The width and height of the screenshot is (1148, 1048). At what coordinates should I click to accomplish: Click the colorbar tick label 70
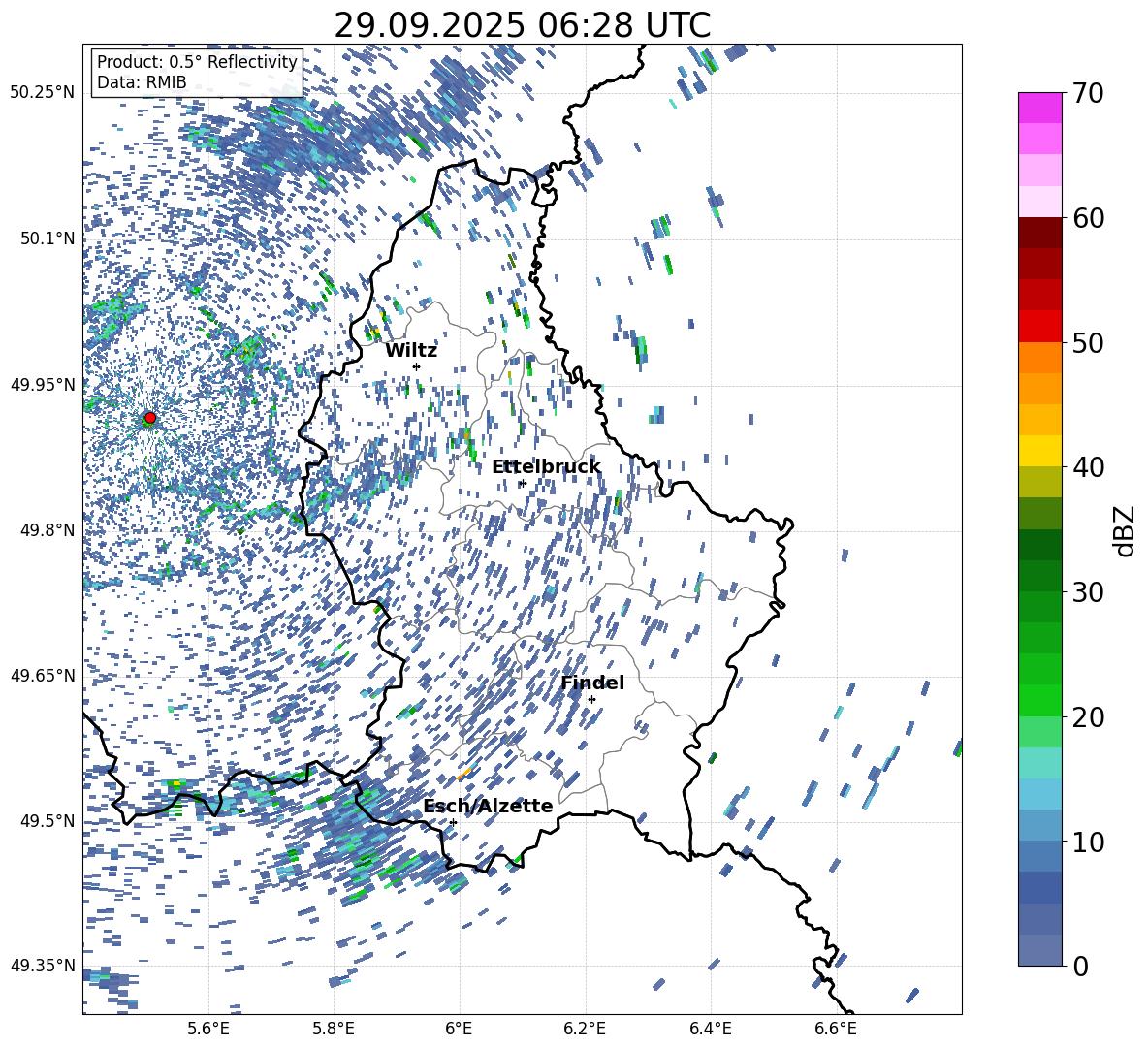tap(1089, 94)
